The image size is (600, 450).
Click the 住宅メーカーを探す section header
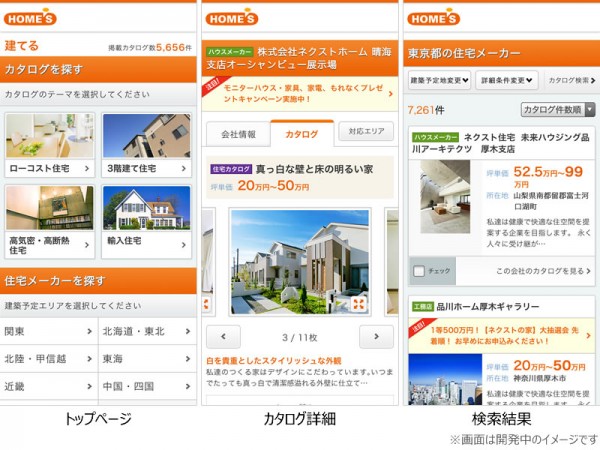98,281
